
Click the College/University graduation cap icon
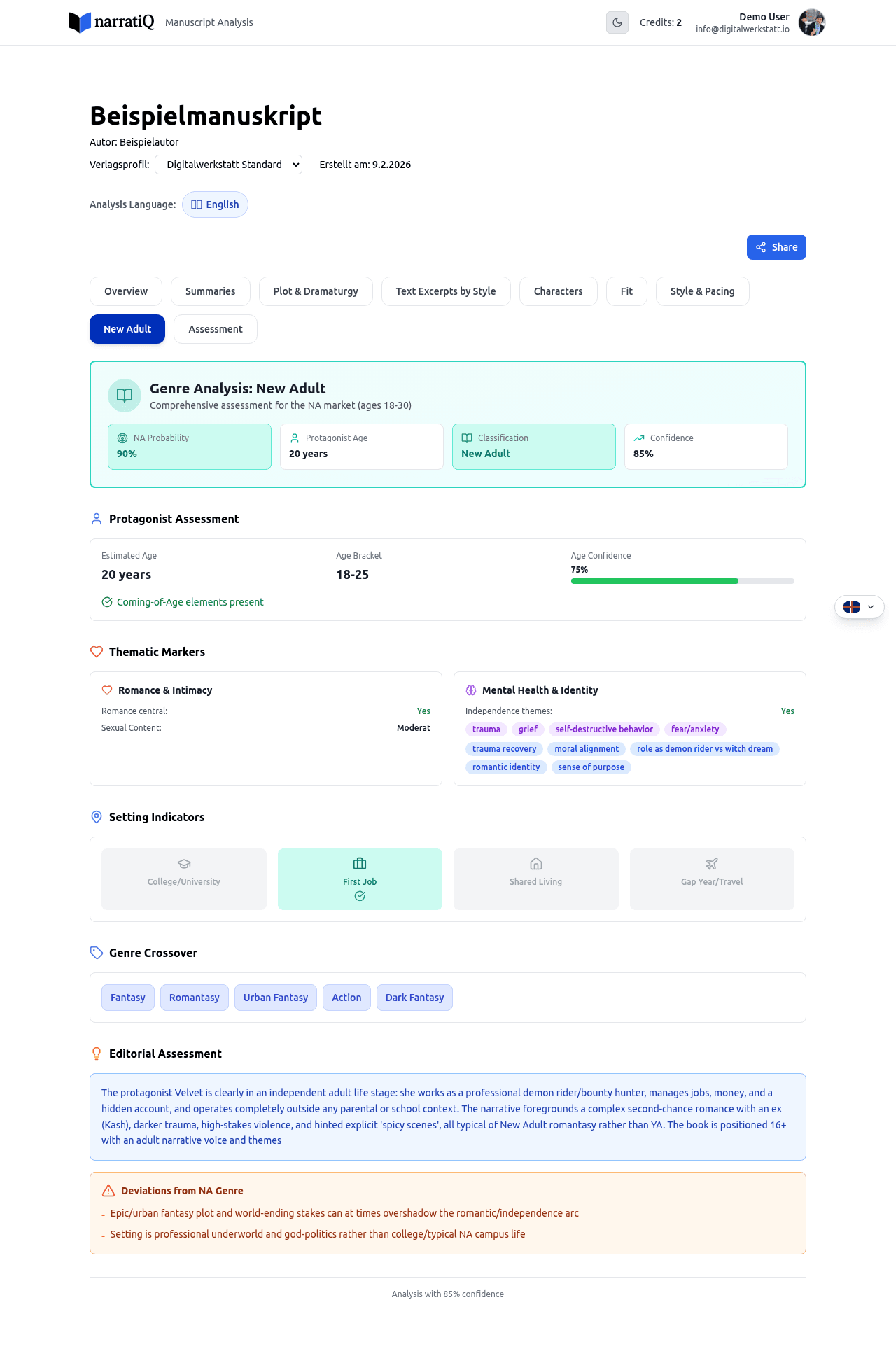[x=184, y=864]
